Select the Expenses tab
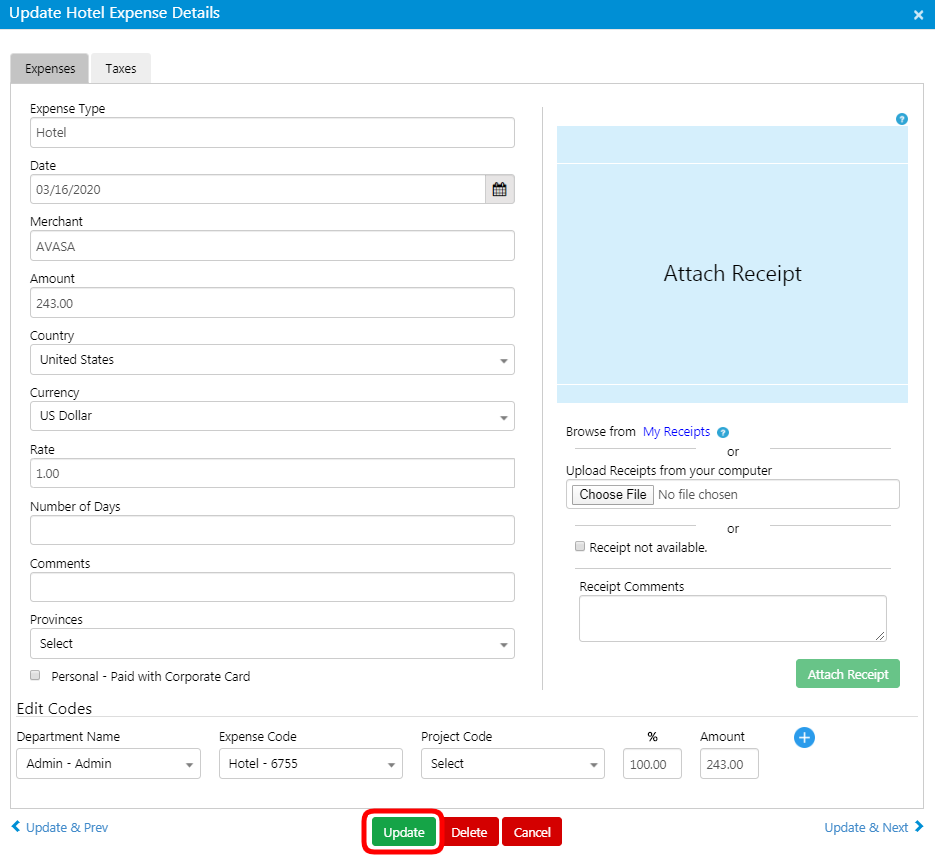Viewport: 935px width, 856px height. (50, 69)
